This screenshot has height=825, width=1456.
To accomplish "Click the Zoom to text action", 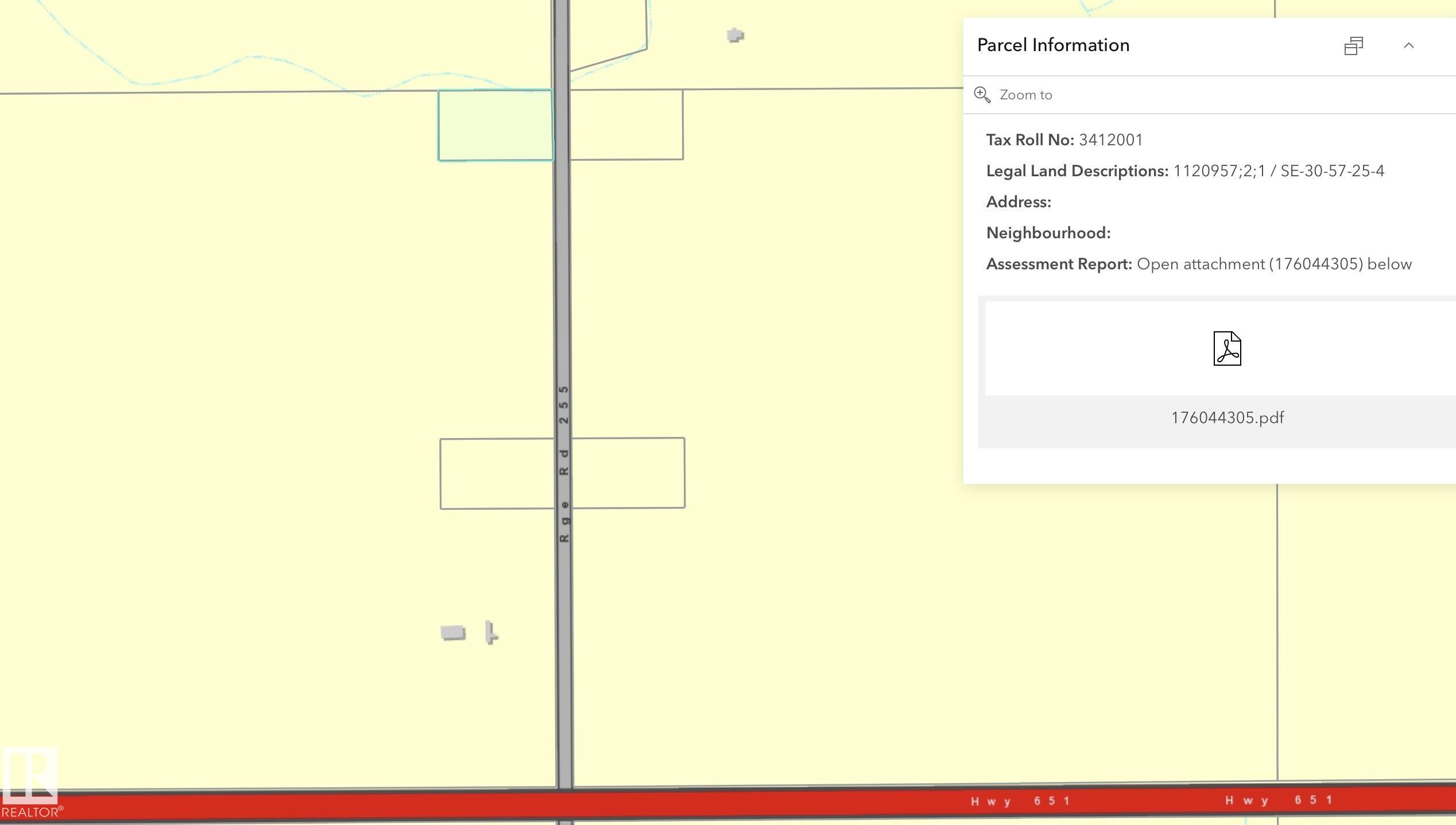I will point(1025,95).
